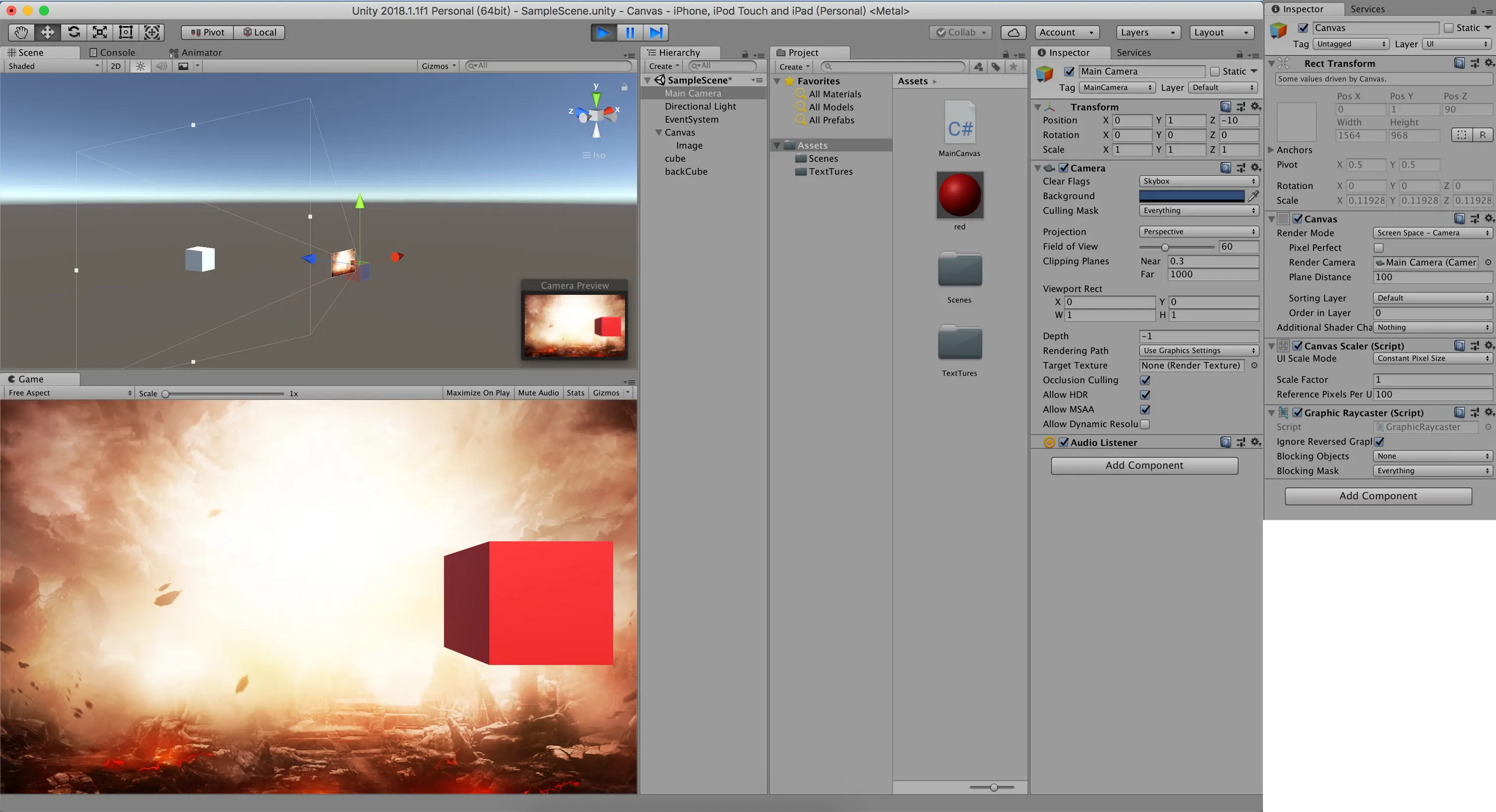Pick background color with eyedropper
The height and width of the screenshot is (812, 1496).
1254,196
